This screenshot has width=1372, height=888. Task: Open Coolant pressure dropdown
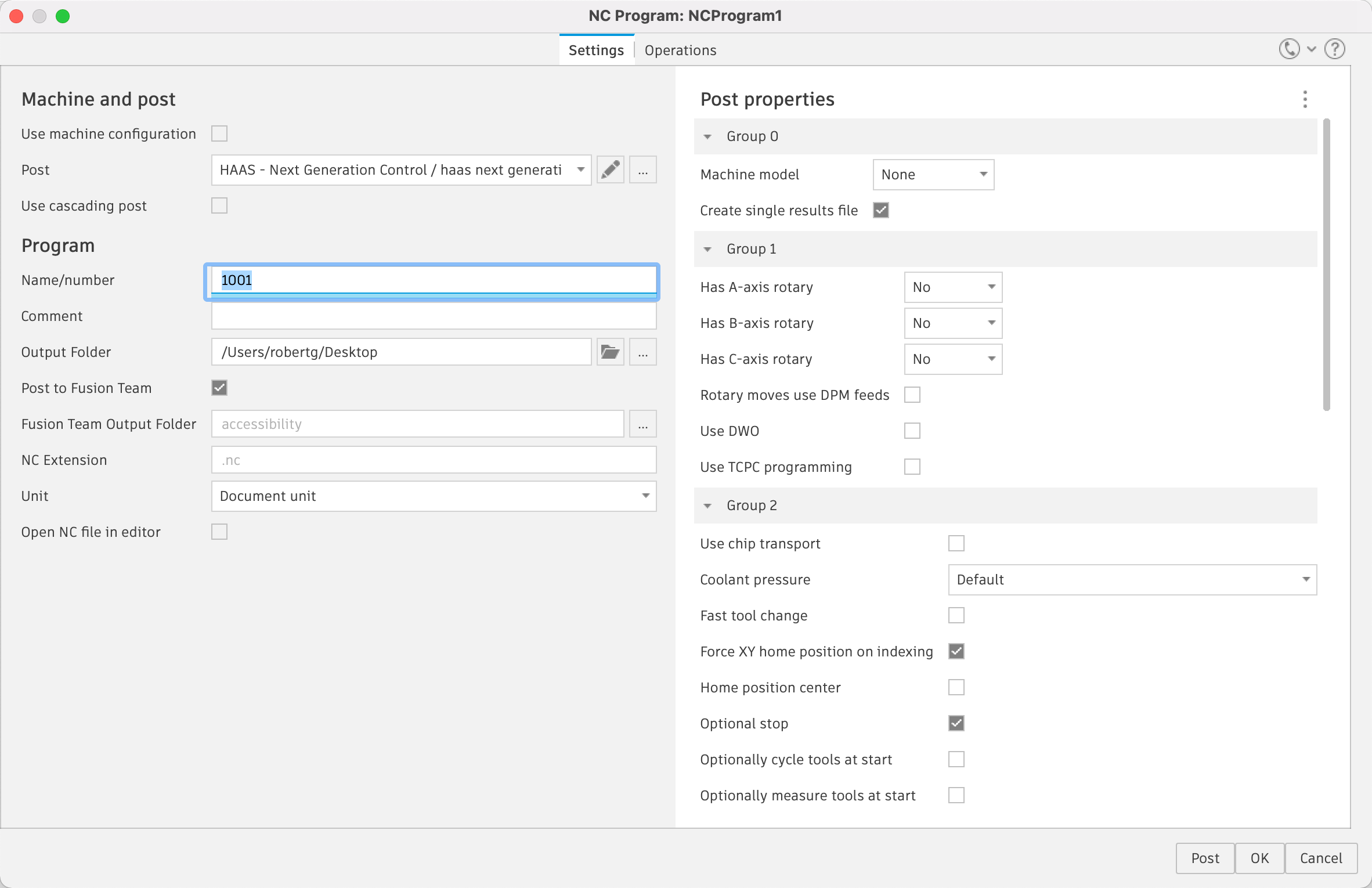pos(1132,580)
